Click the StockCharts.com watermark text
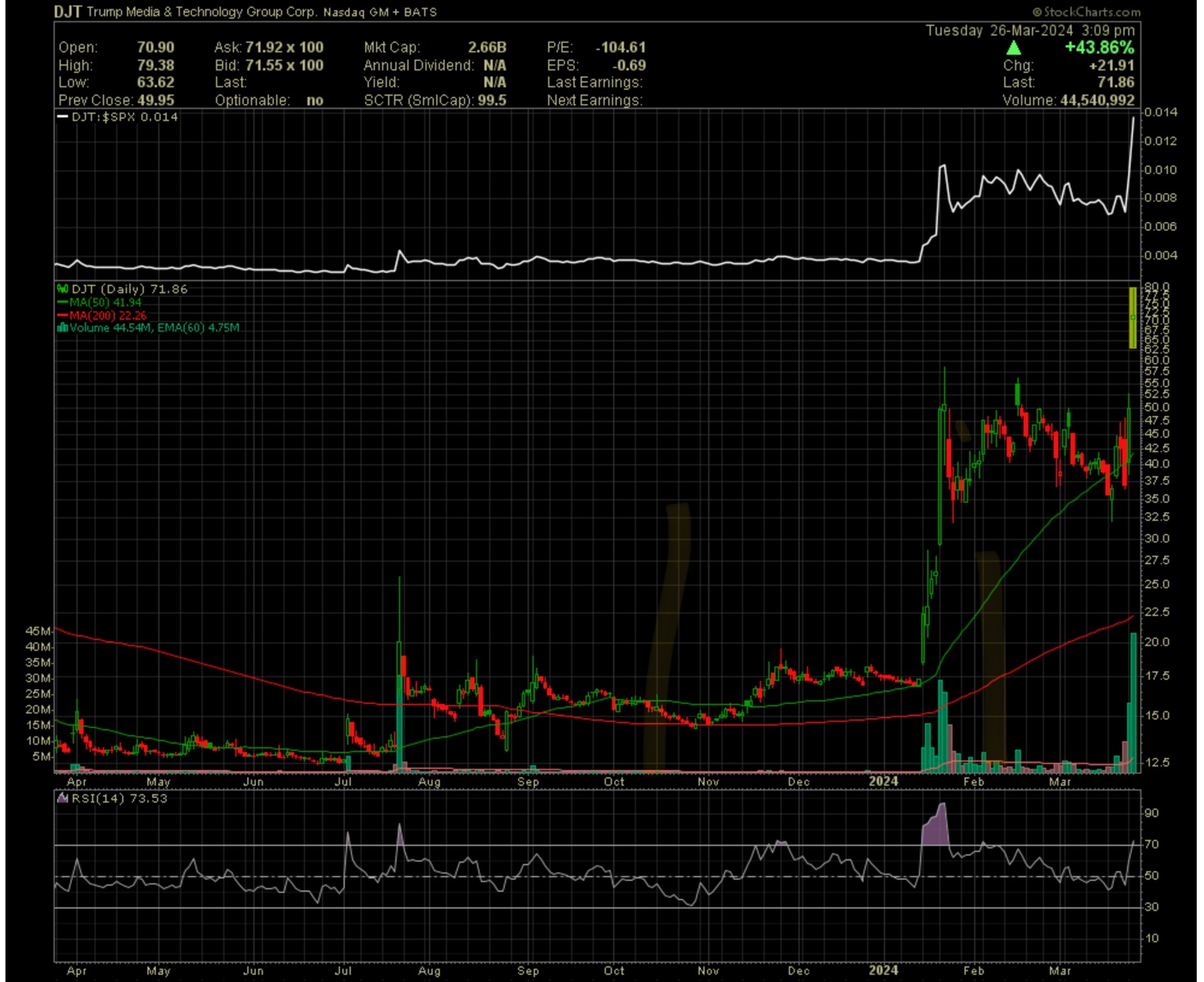Screen dimensions: 1204x982 tap(1091, 12)
